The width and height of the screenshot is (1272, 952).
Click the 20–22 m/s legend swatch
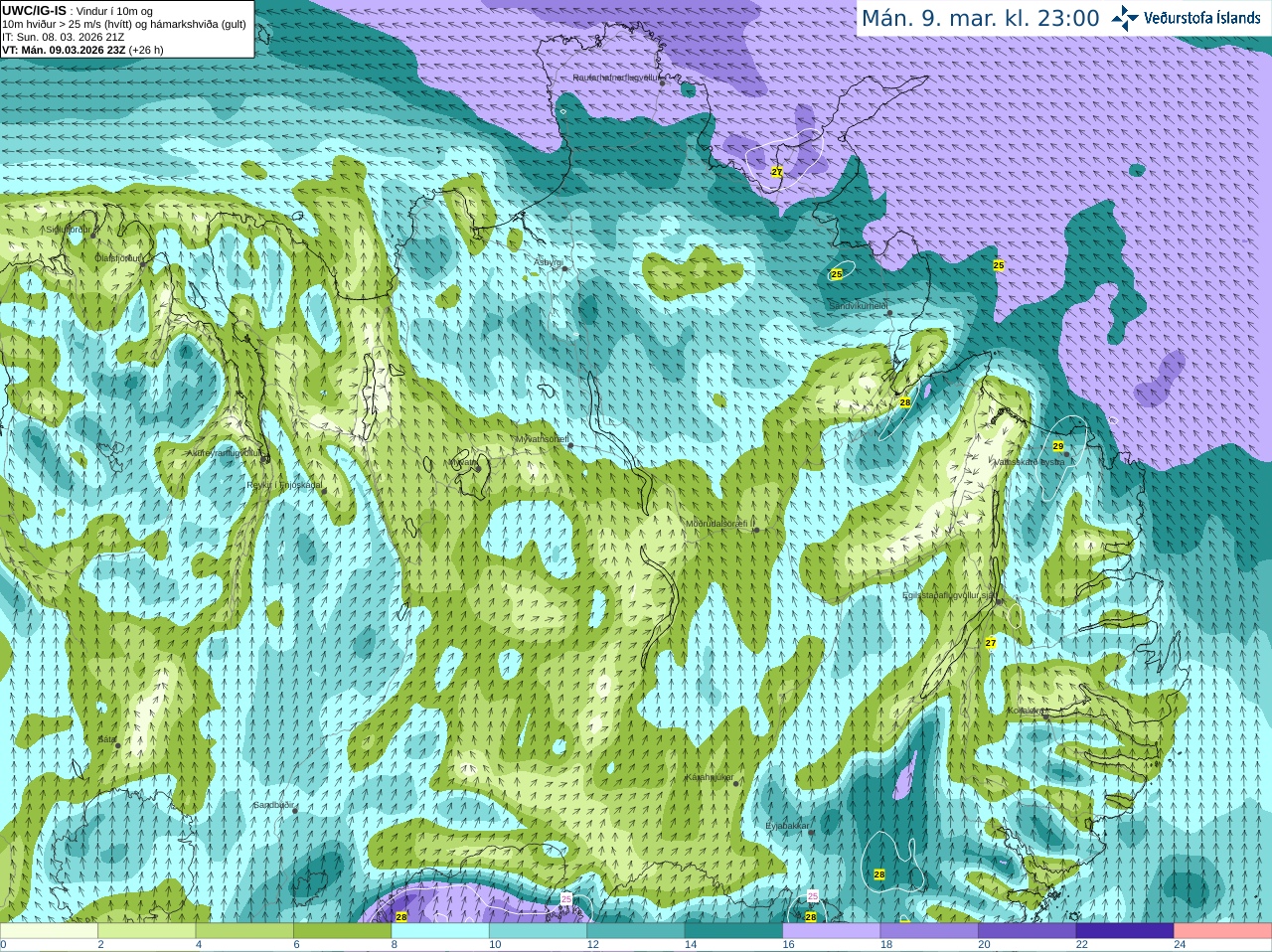tap(1028, 931)
